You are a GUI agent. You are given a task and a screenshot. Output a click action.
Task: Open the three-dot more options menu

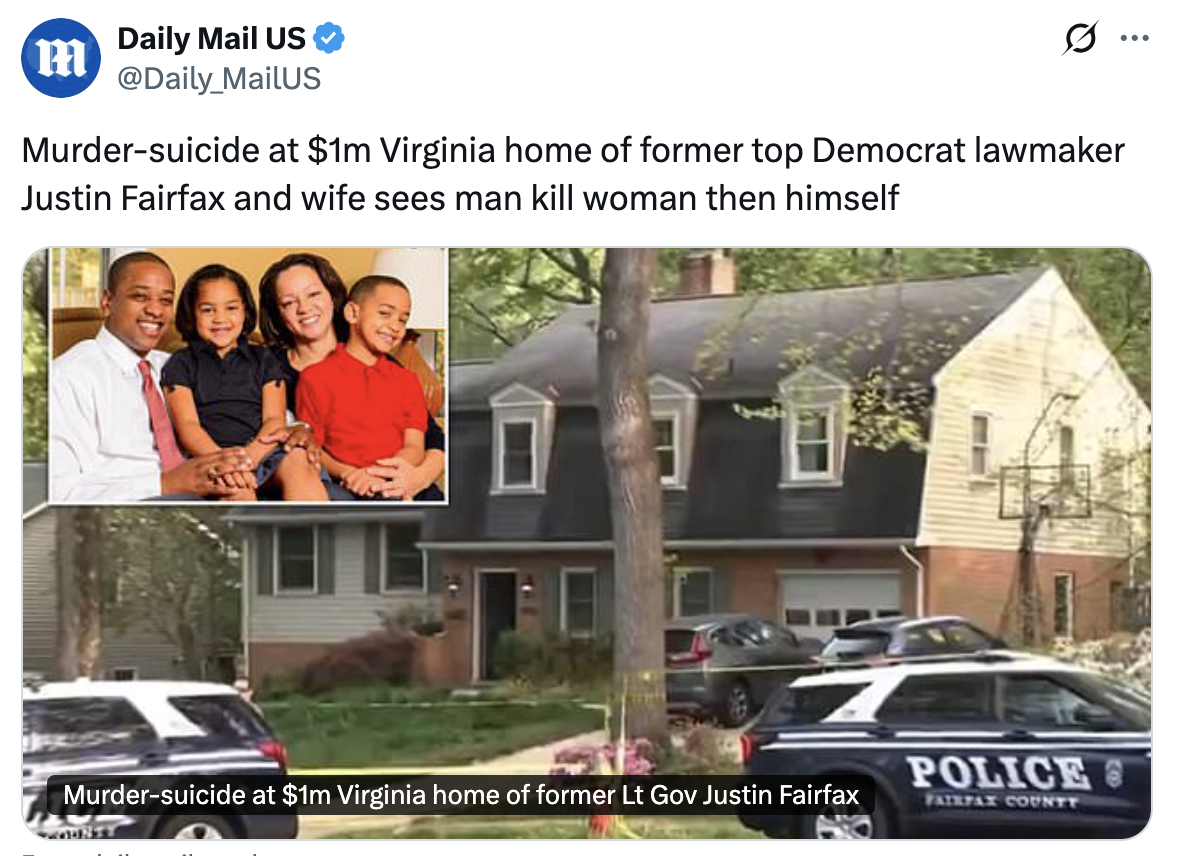pyautogui.click(x=1134, y=38)
